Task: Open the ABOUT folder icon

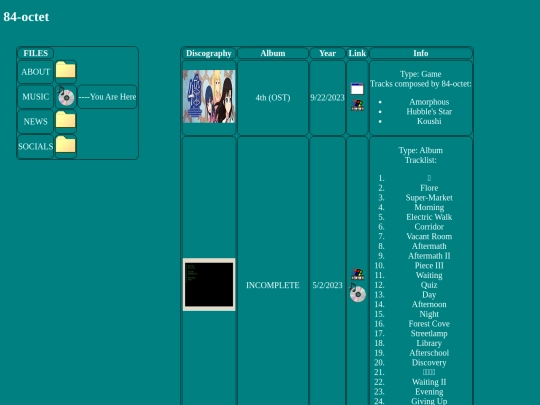Action: click(65, 70)
